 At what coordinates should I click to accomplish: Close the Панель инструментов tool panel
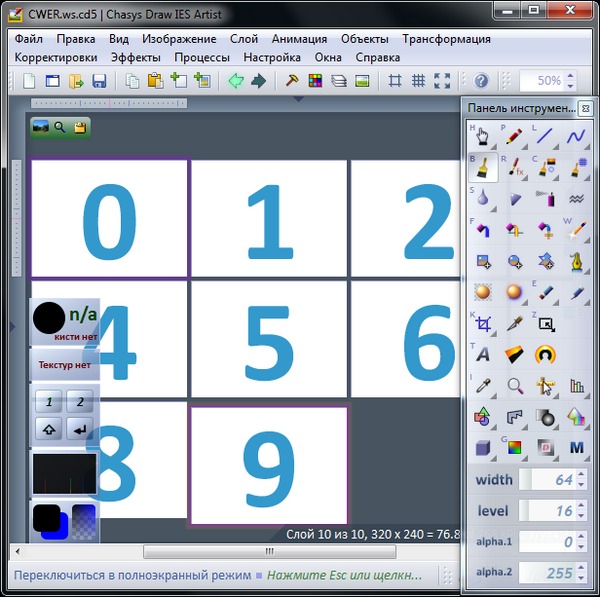coord(585,108)
